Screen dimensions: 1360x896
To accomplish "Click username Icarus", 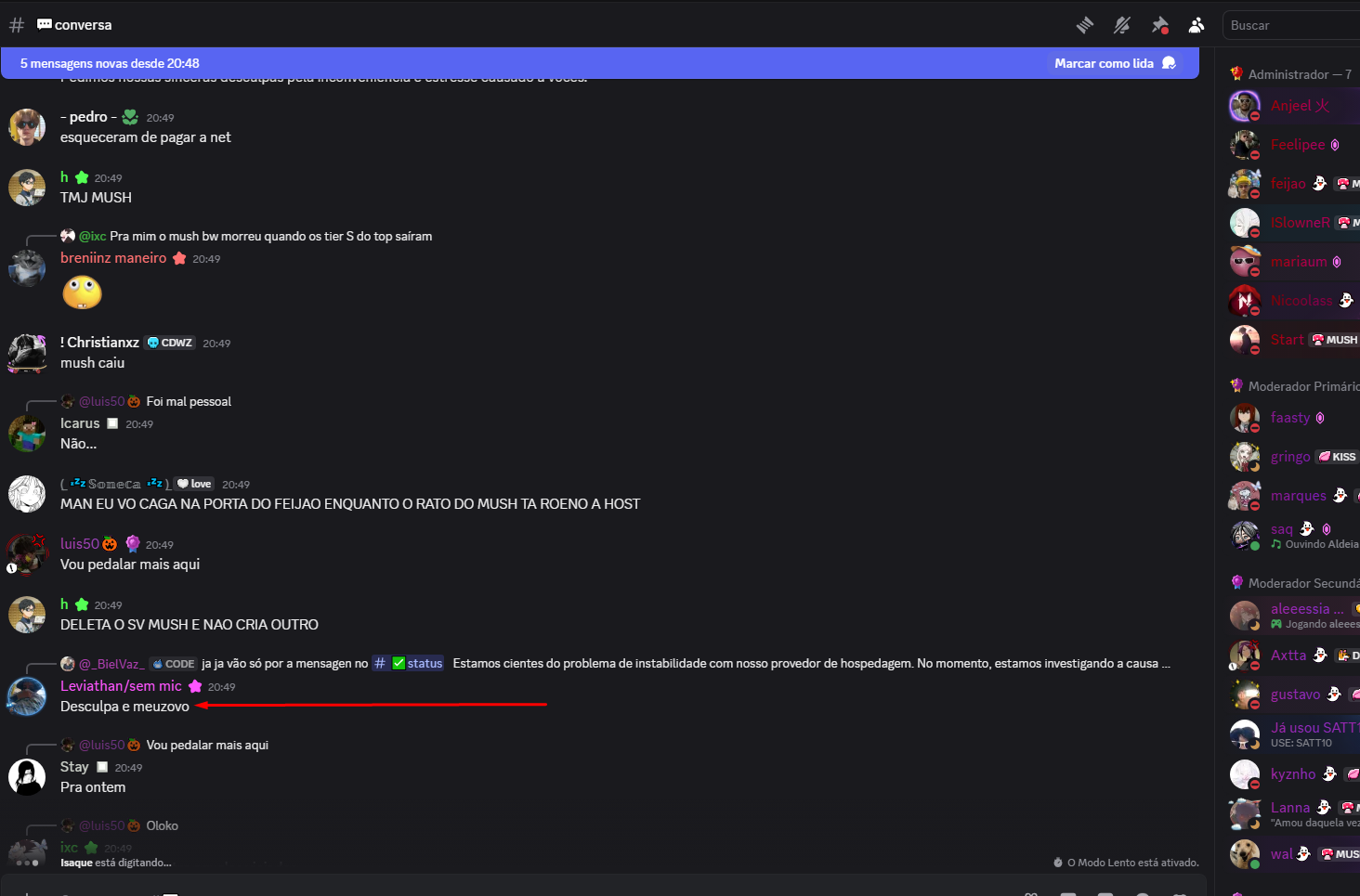I will [x=80, y=423].
